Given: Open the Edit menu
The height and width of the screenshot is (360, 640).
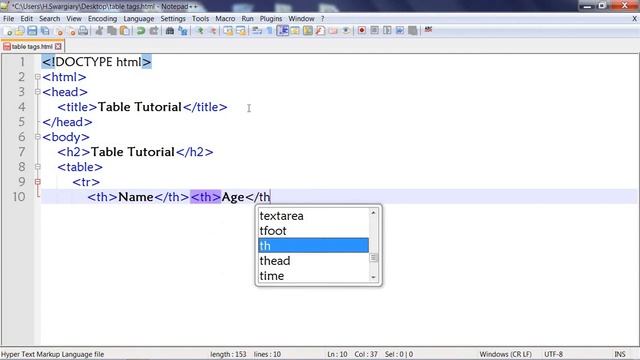Looking at the screenshot, I should click(x=27, y=19).
